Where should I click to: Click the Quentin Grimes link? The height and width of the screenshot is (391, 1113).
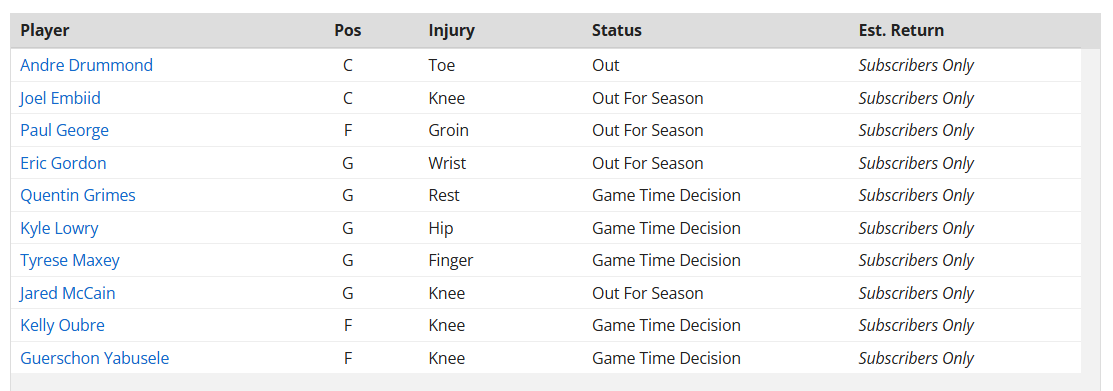pyautogui.click(x=77, y=195)
